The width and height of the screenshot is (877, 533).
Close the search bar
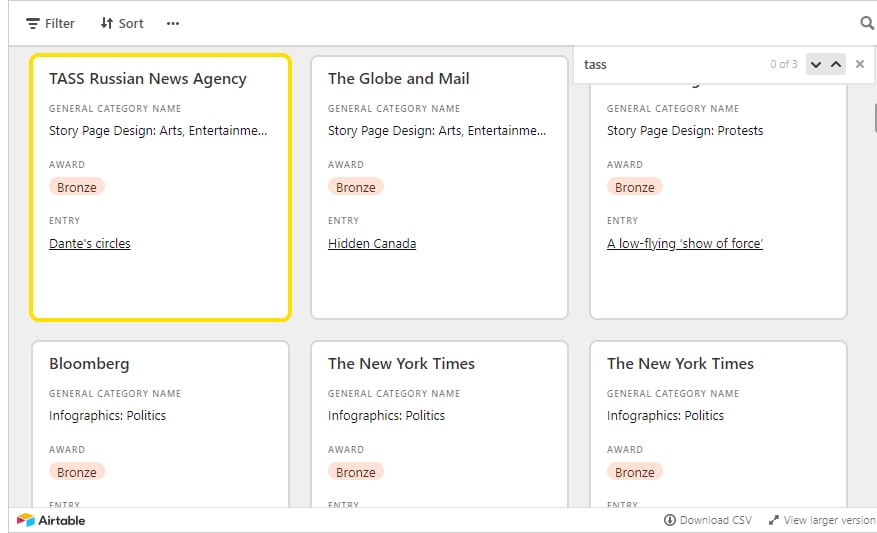coord(860,64)
